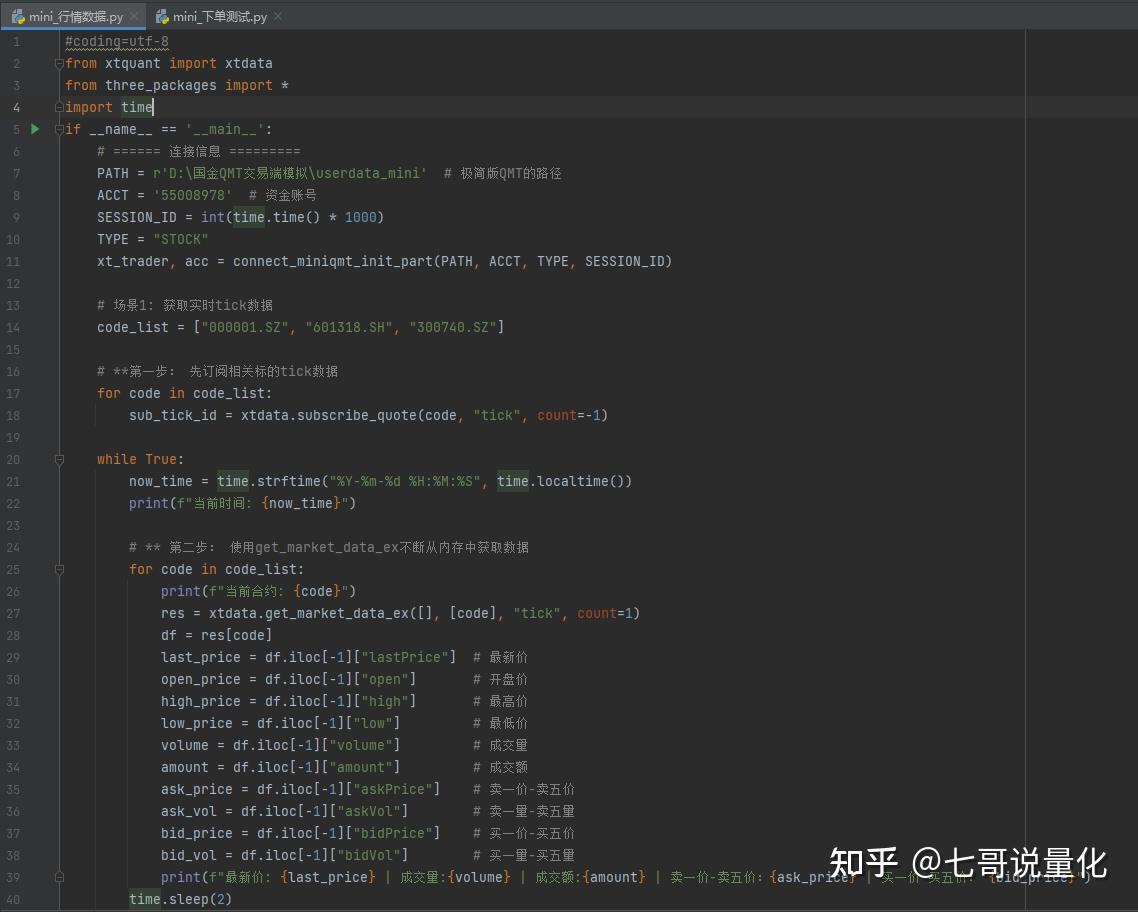
Task: Place cursor on the code_list variable
Action: point(128,327)
